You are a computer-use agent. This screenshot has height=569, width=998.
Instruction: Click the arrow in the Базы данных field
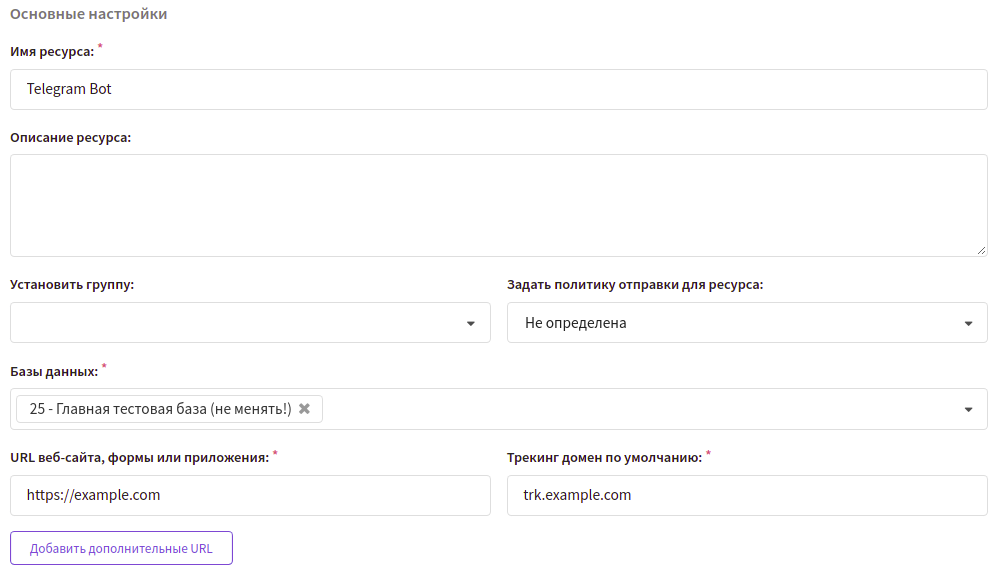pos(968,409)
